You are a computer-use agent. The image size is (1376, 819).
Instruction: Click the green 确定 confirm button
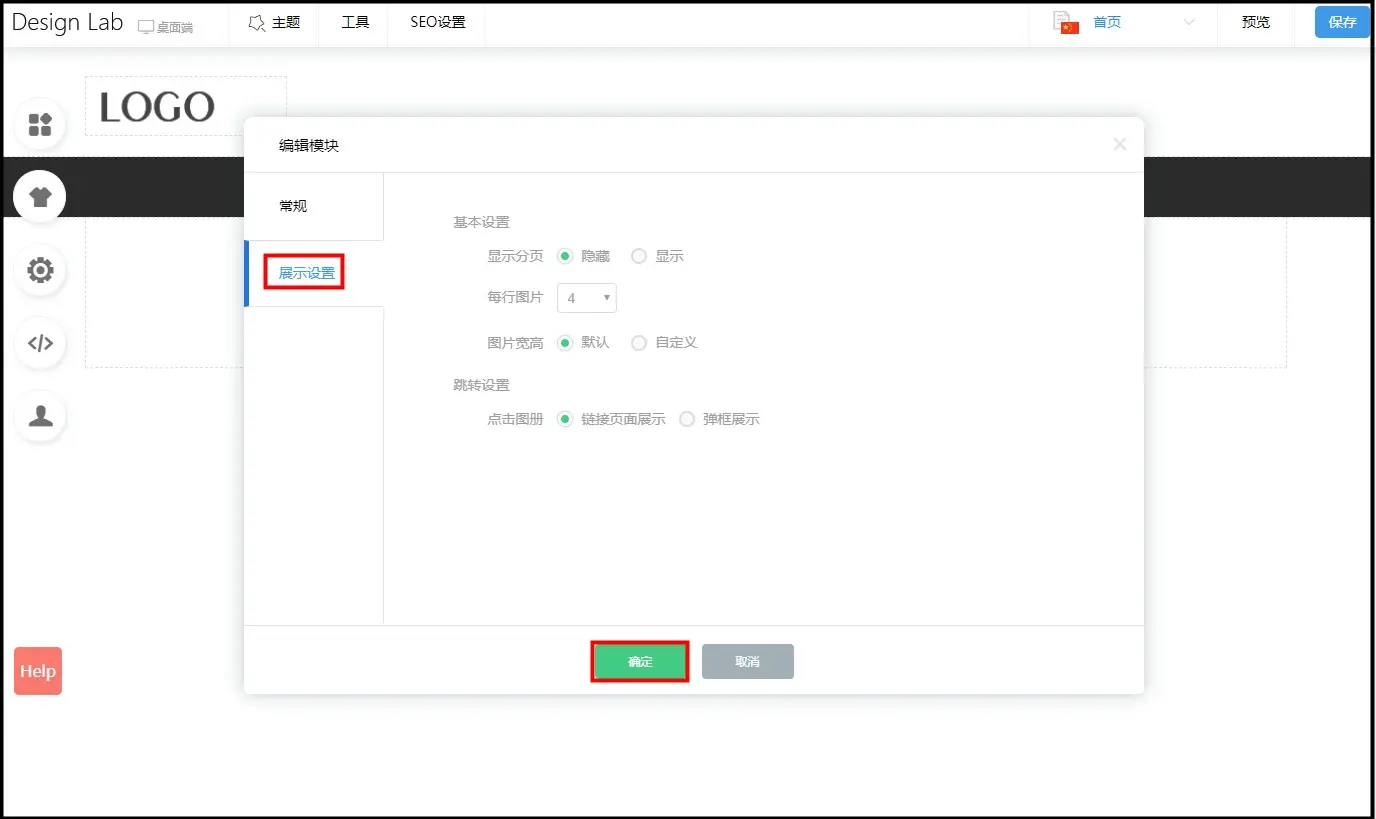(x=640, y=662)
